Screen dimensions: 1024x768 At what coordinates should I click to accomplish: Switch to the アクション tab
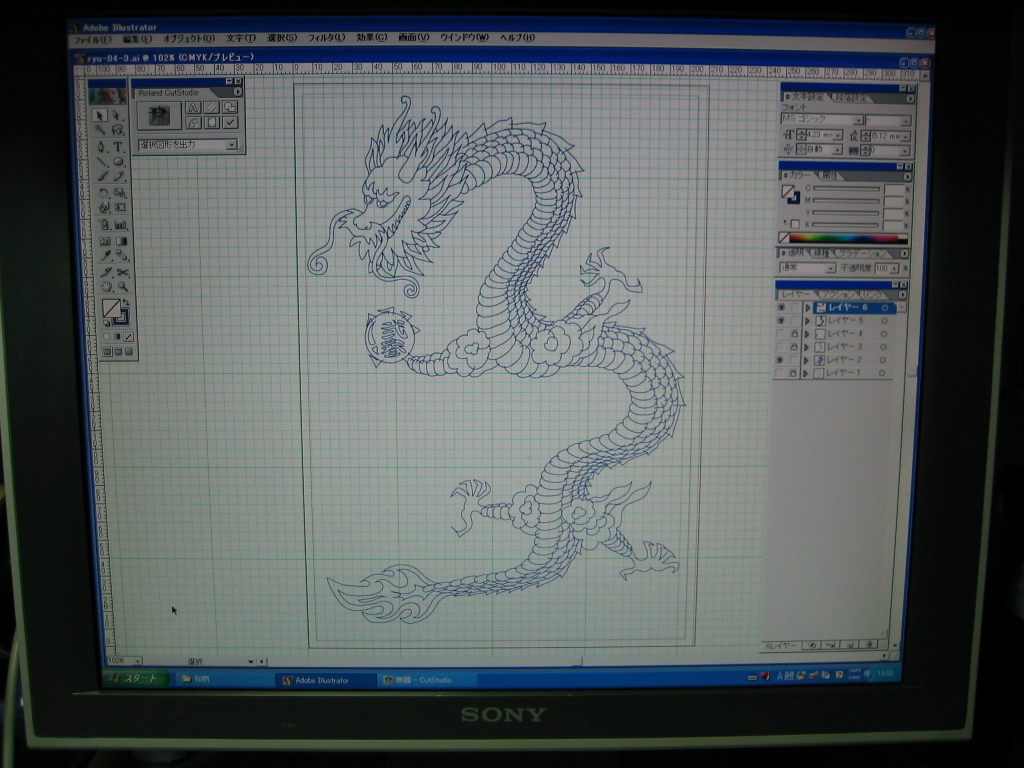pos(837,295)
